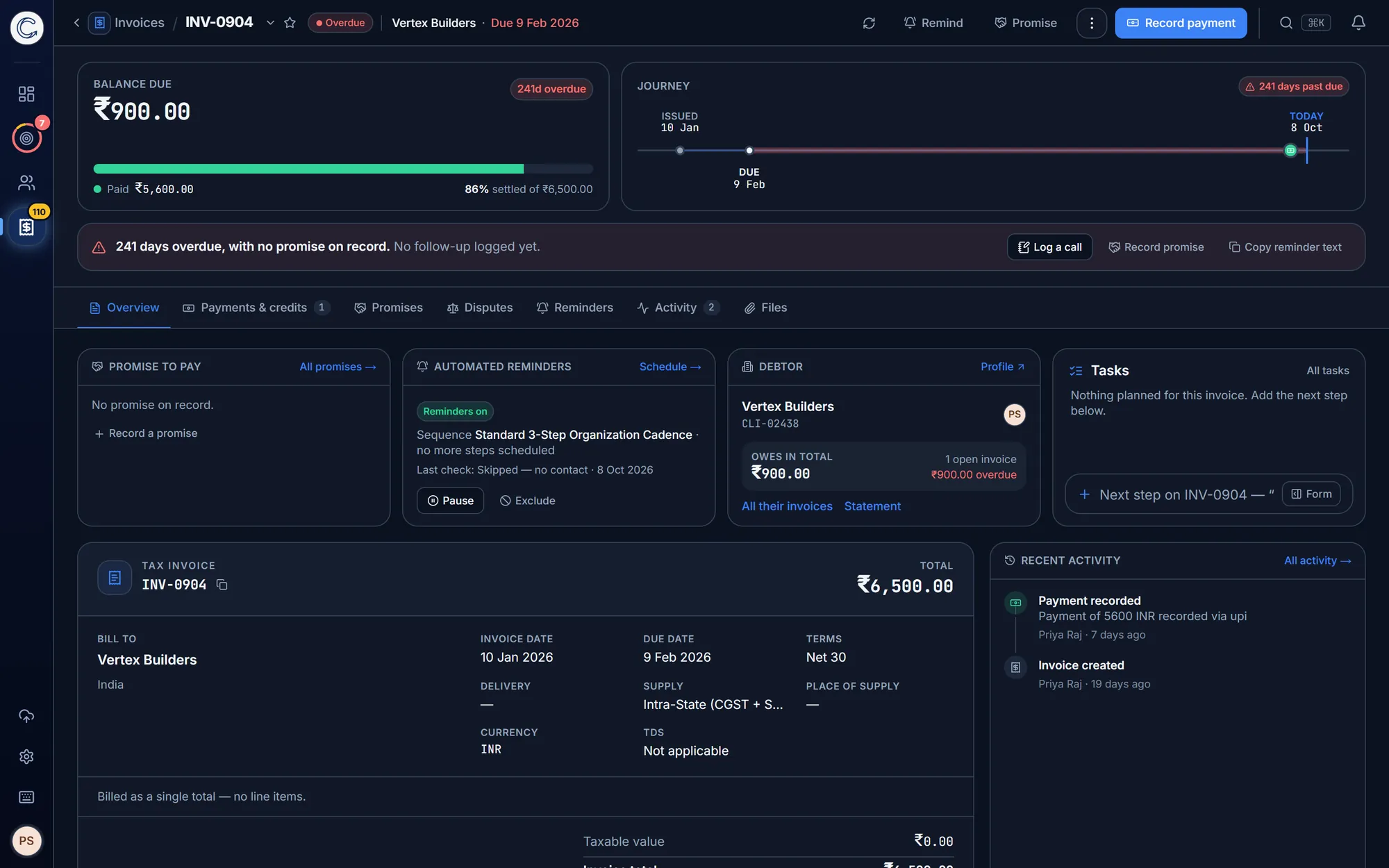
Task: Open the All promises link
Action: click(338, 367)
